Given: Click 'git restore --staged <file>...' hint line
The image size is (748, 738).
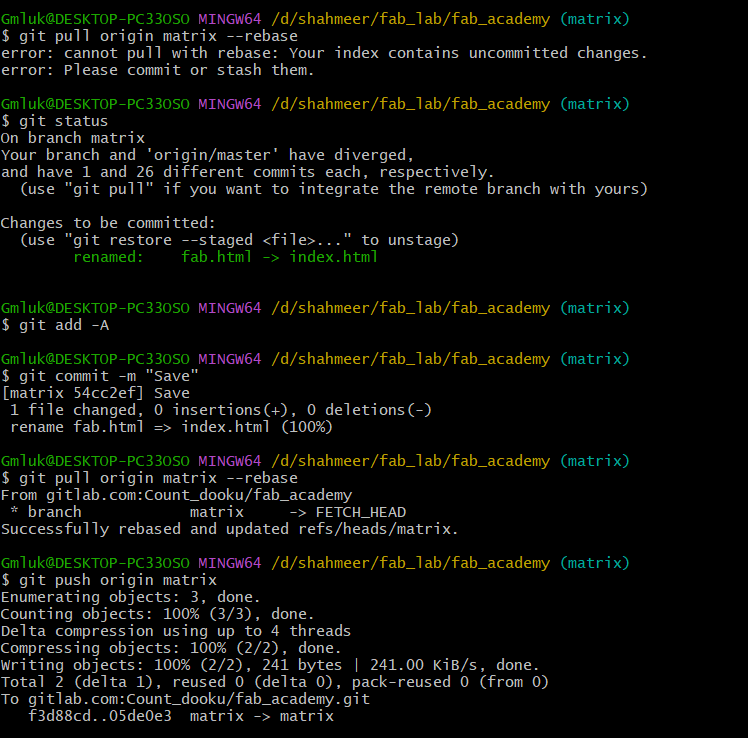Looking at the screenshot, I should [239, 240].
